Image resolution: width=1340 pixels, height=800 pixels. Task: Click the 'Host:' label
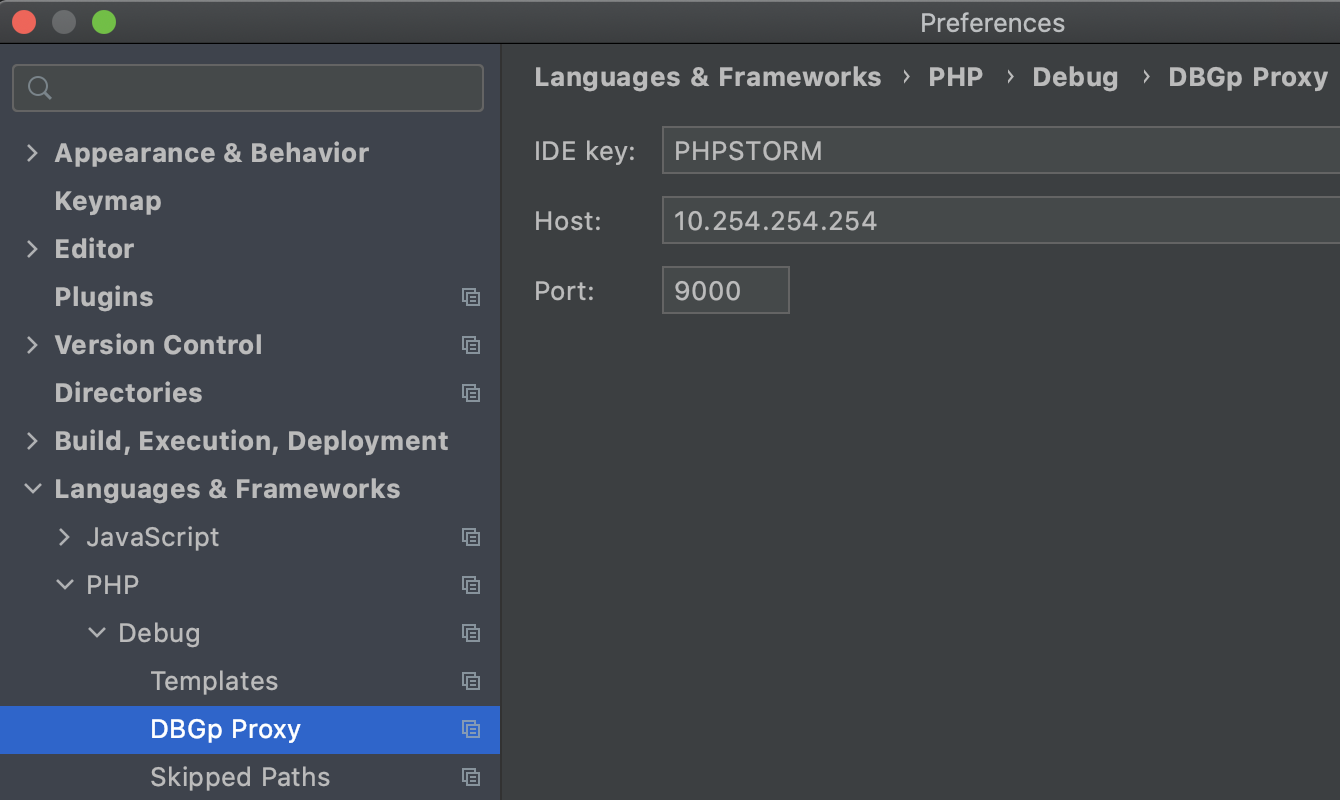[568, 221]
